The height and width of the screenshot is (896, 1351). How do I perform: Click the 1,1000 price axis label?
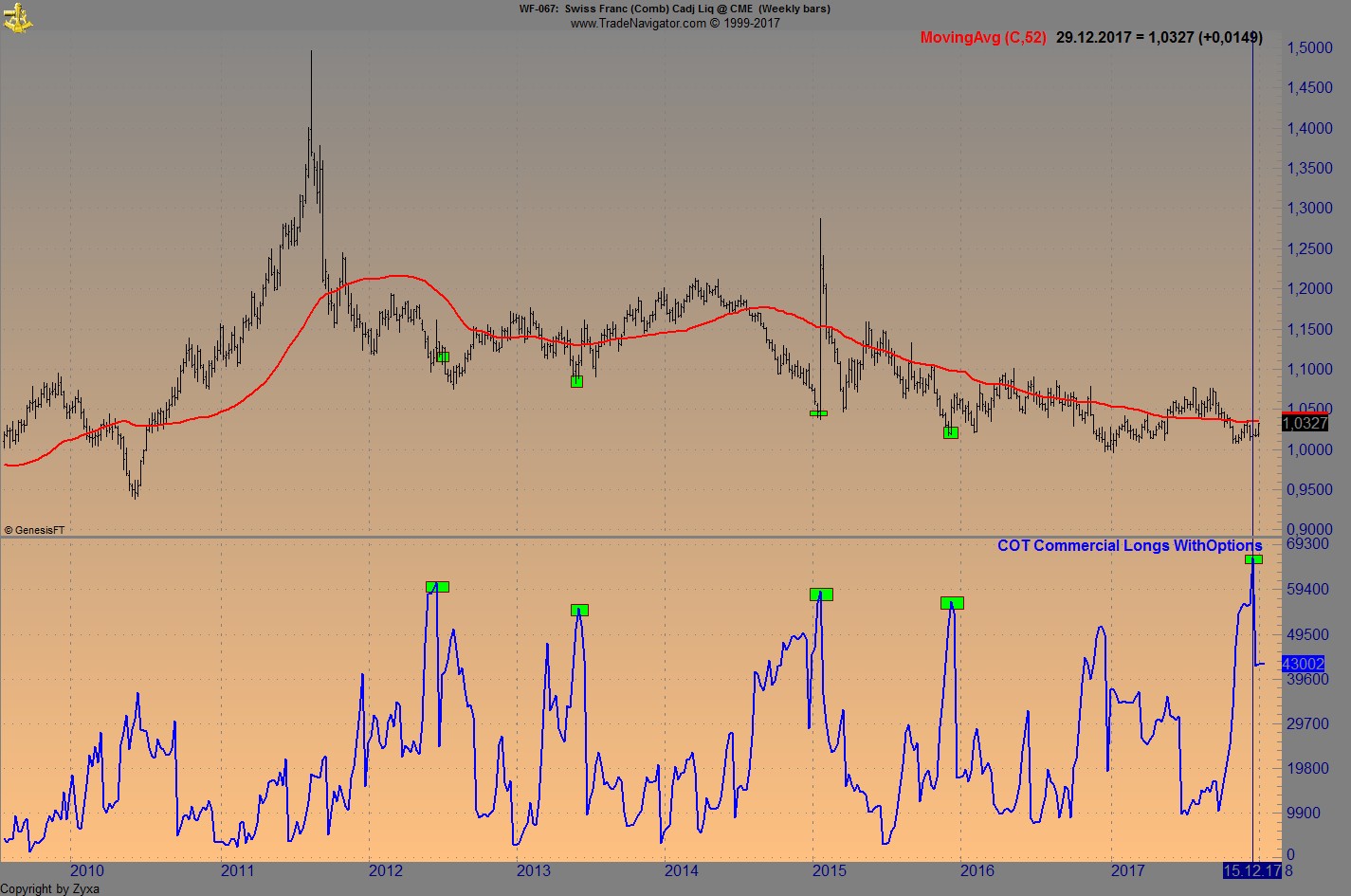point(1309,370)
